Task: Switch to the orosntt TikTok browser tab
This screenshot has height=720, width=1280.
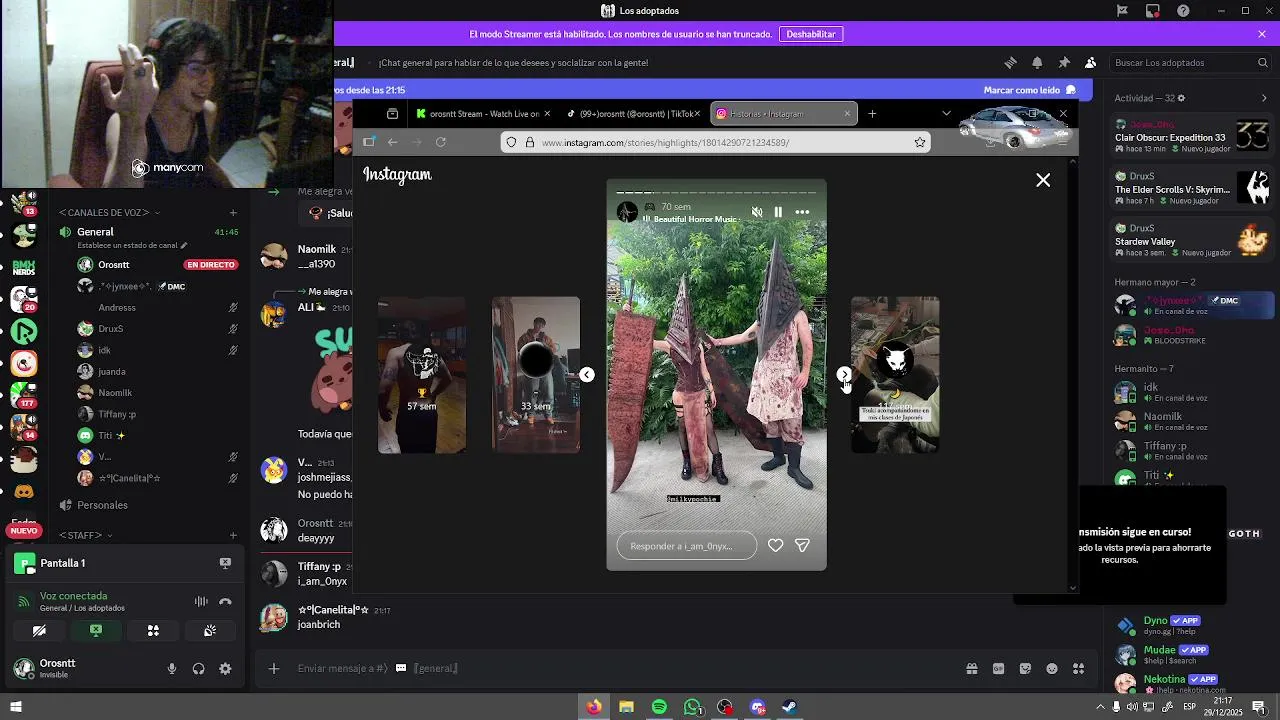Action: pos(632,114)
